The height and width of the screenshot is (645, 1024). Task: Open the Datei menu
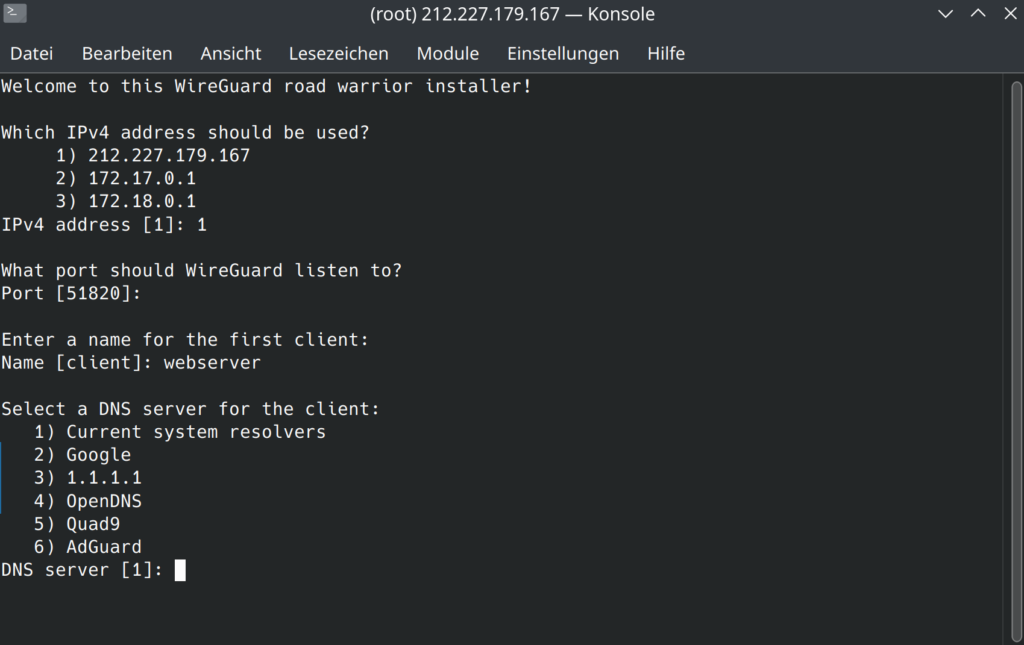coord(31,54)
